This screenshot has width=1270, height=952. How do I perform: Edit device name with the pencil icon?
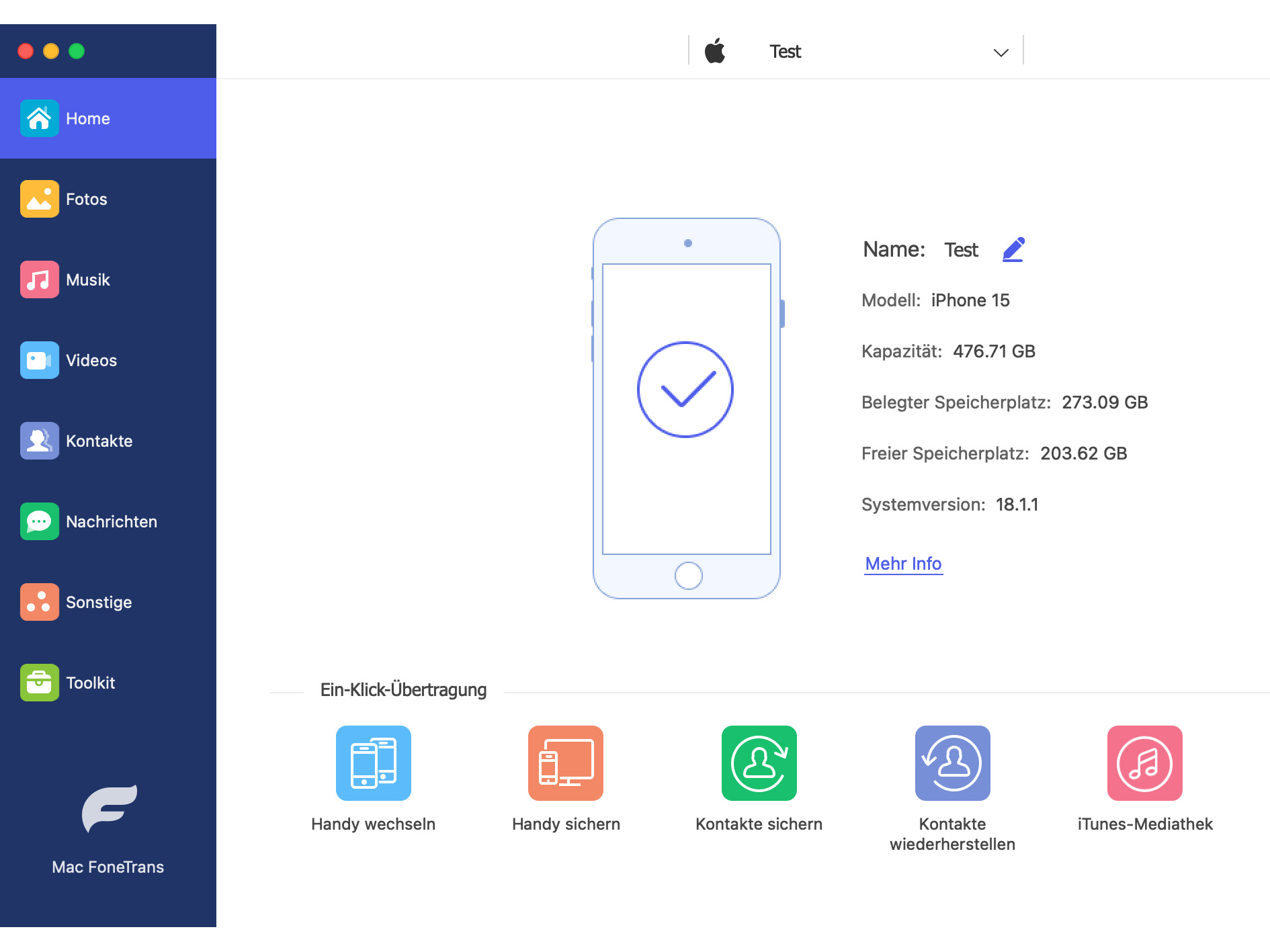coord(1013,249)
